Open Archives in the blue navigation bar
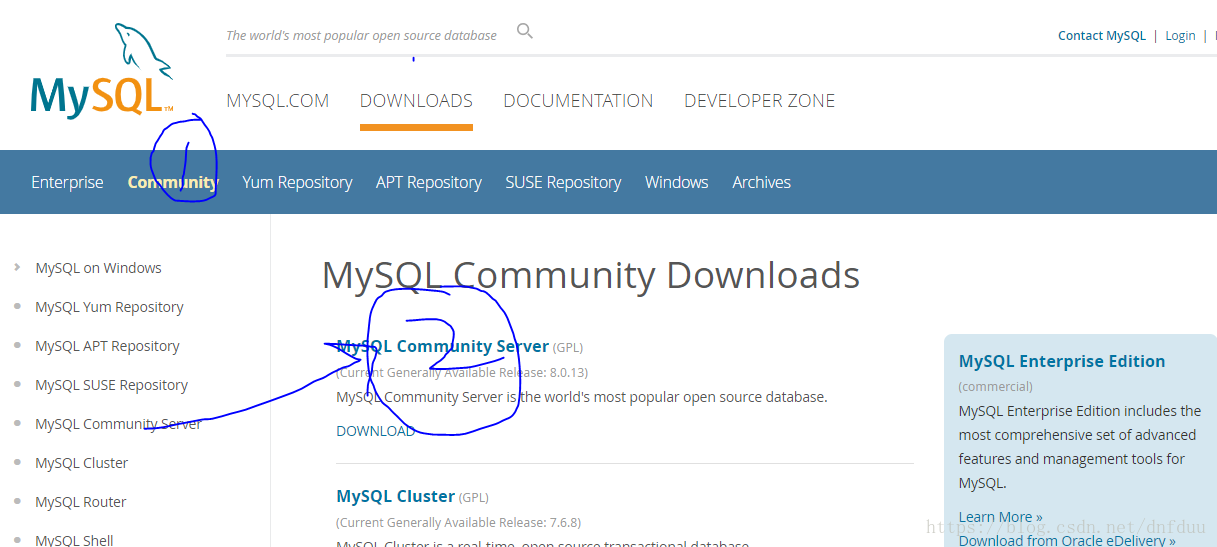The height and width of the screenshot is (547, 1217). (761, 182)
